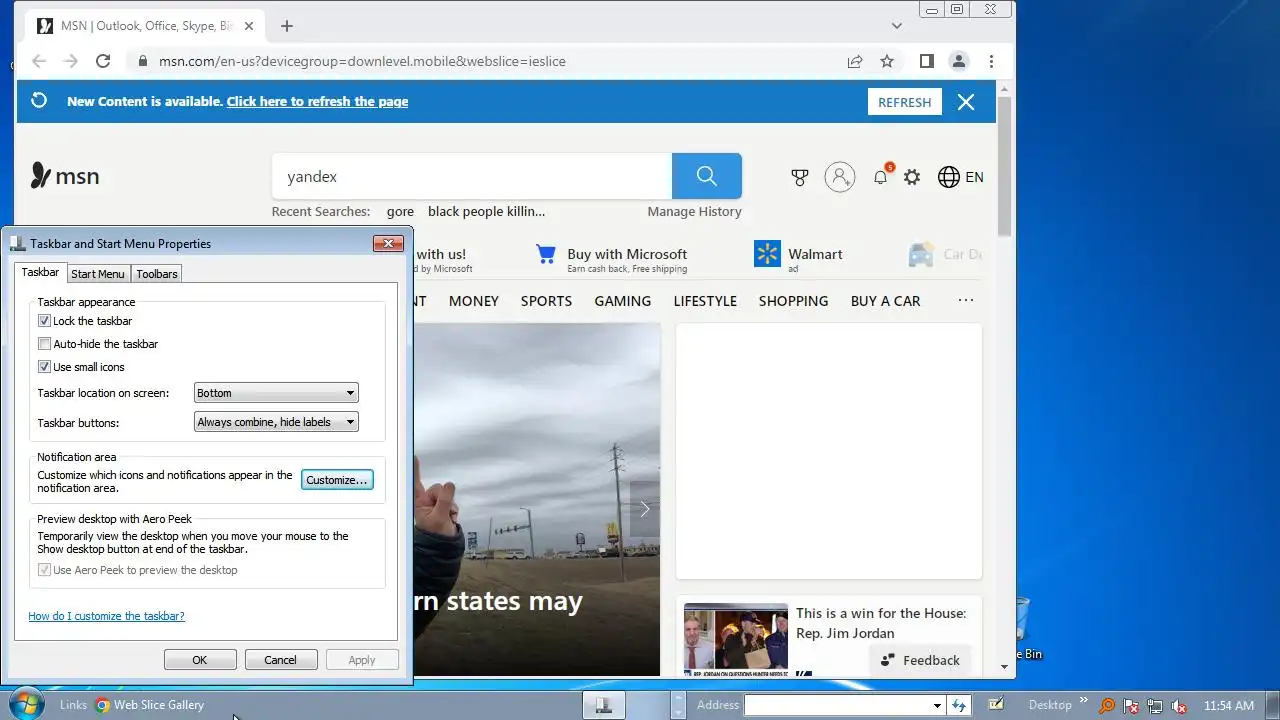Click the orange magnifier tray icon
This screenshot has height=720, width=1280.
tap(1107, 705)
